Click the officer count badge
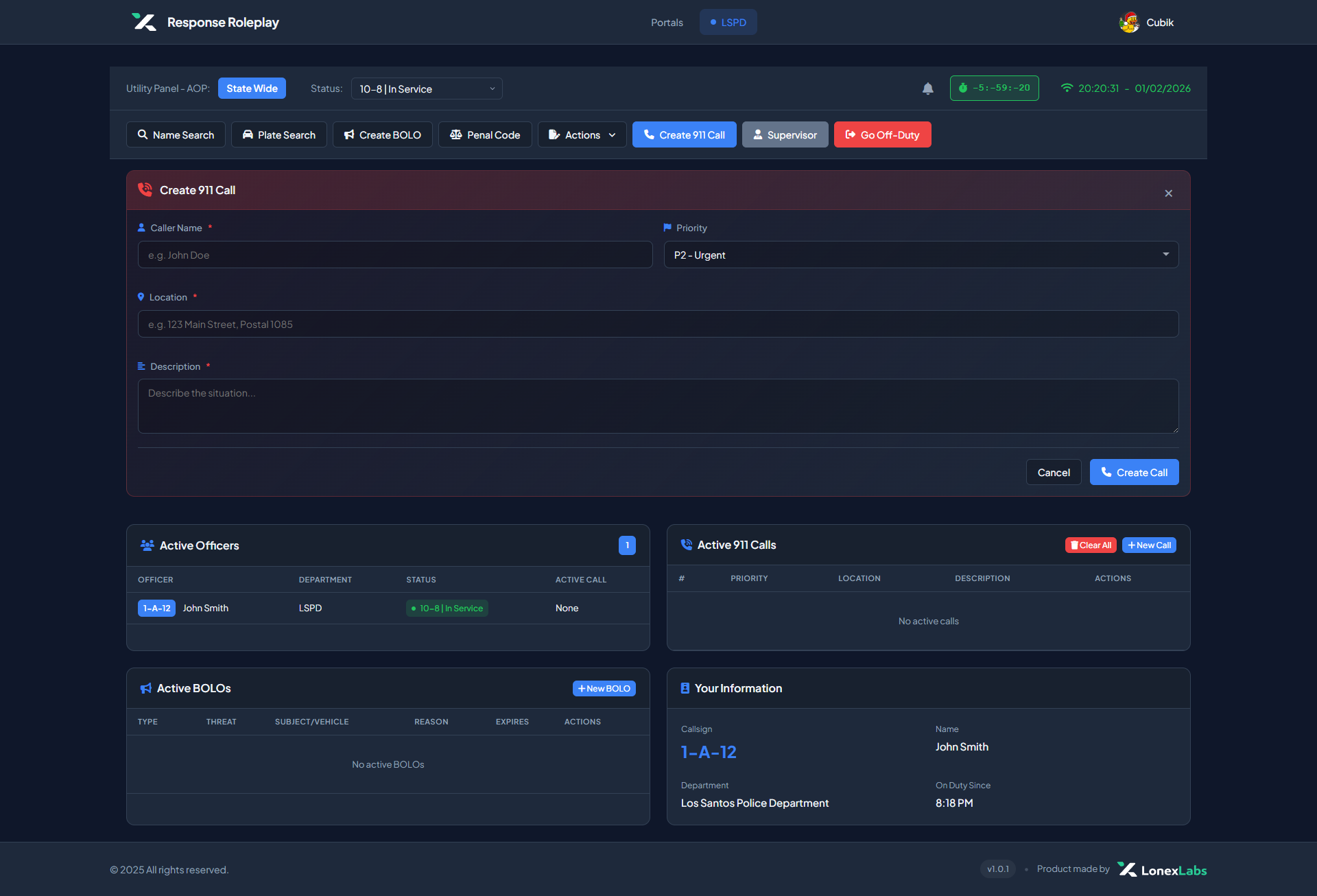 click(627, 545)
